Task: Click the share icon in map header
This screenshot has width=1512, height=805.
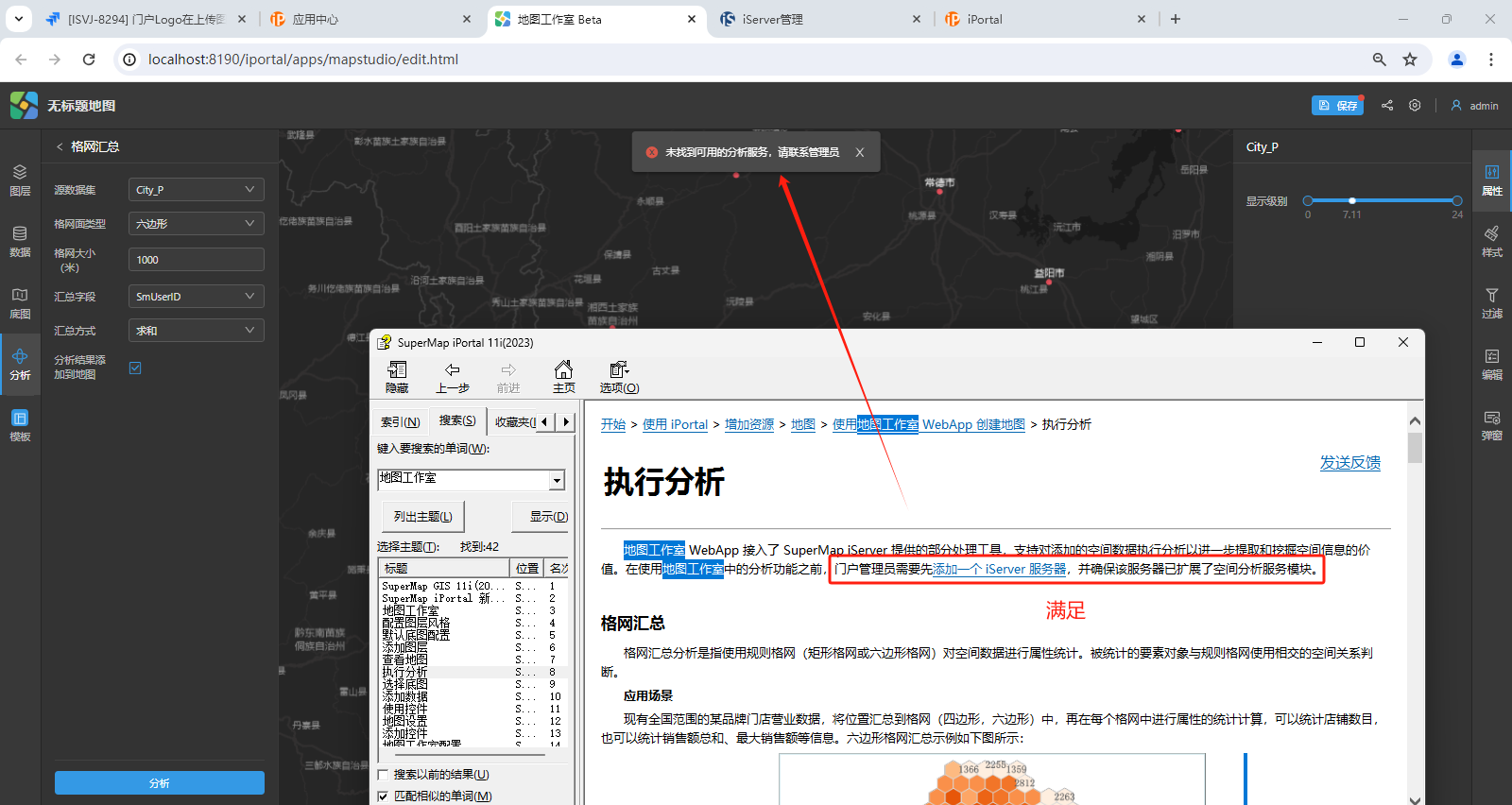Action: click(1387, 106)
